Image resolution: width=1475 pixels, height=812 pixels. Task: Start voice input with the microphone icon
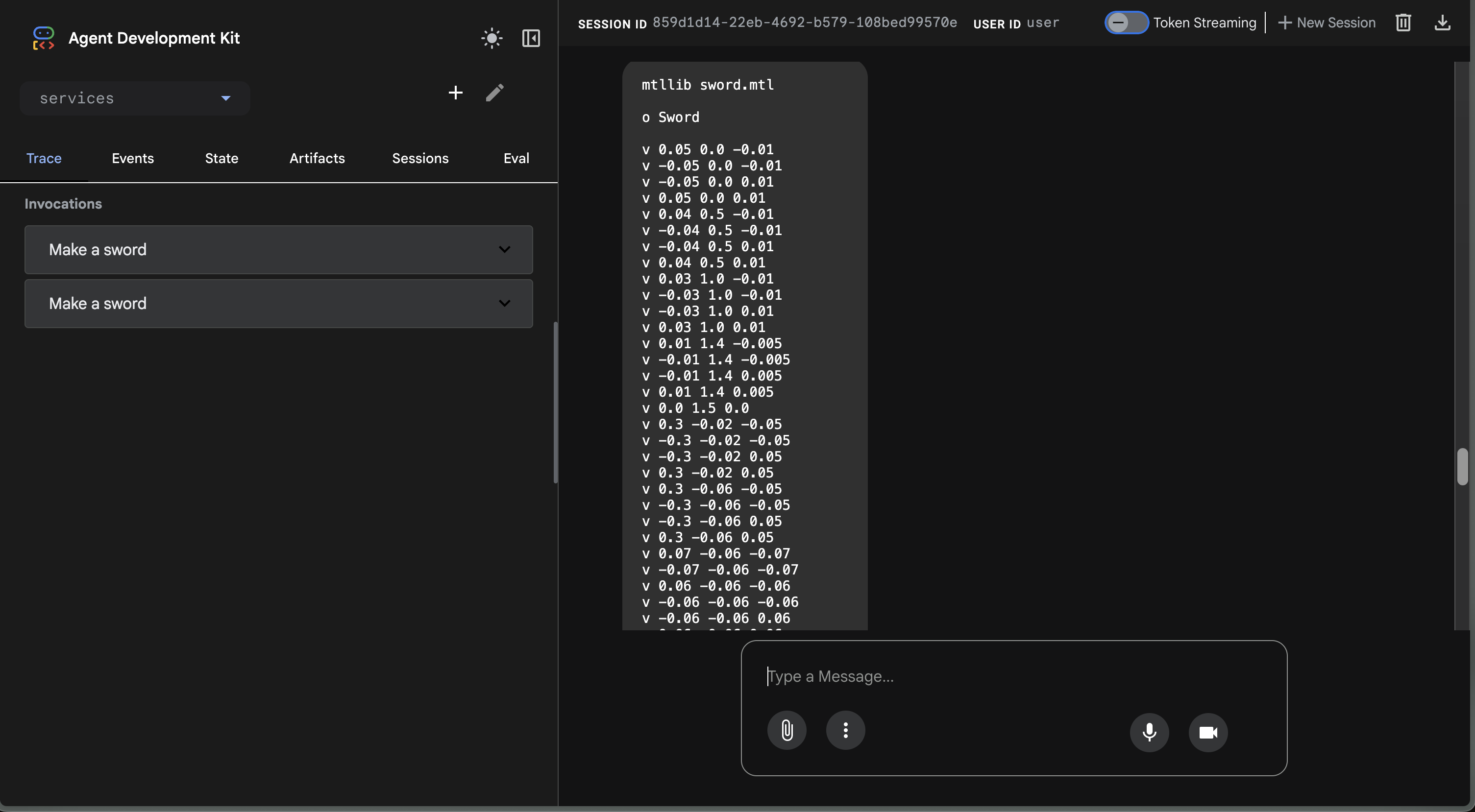pos(1149,732)
